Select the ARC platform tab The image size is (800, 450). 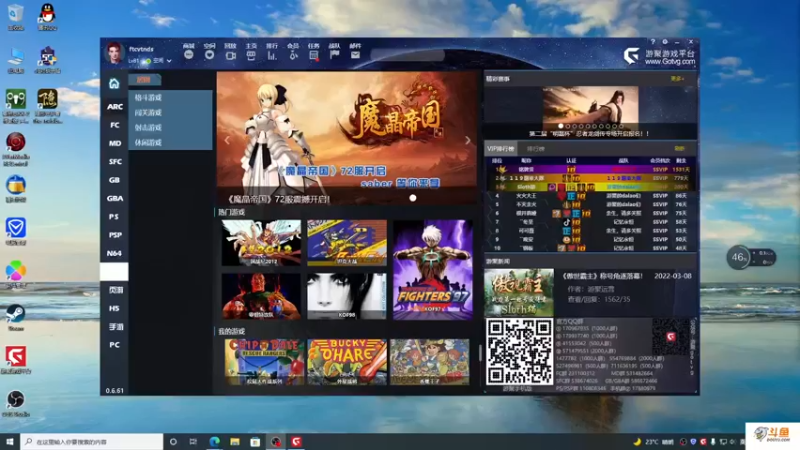114,107
